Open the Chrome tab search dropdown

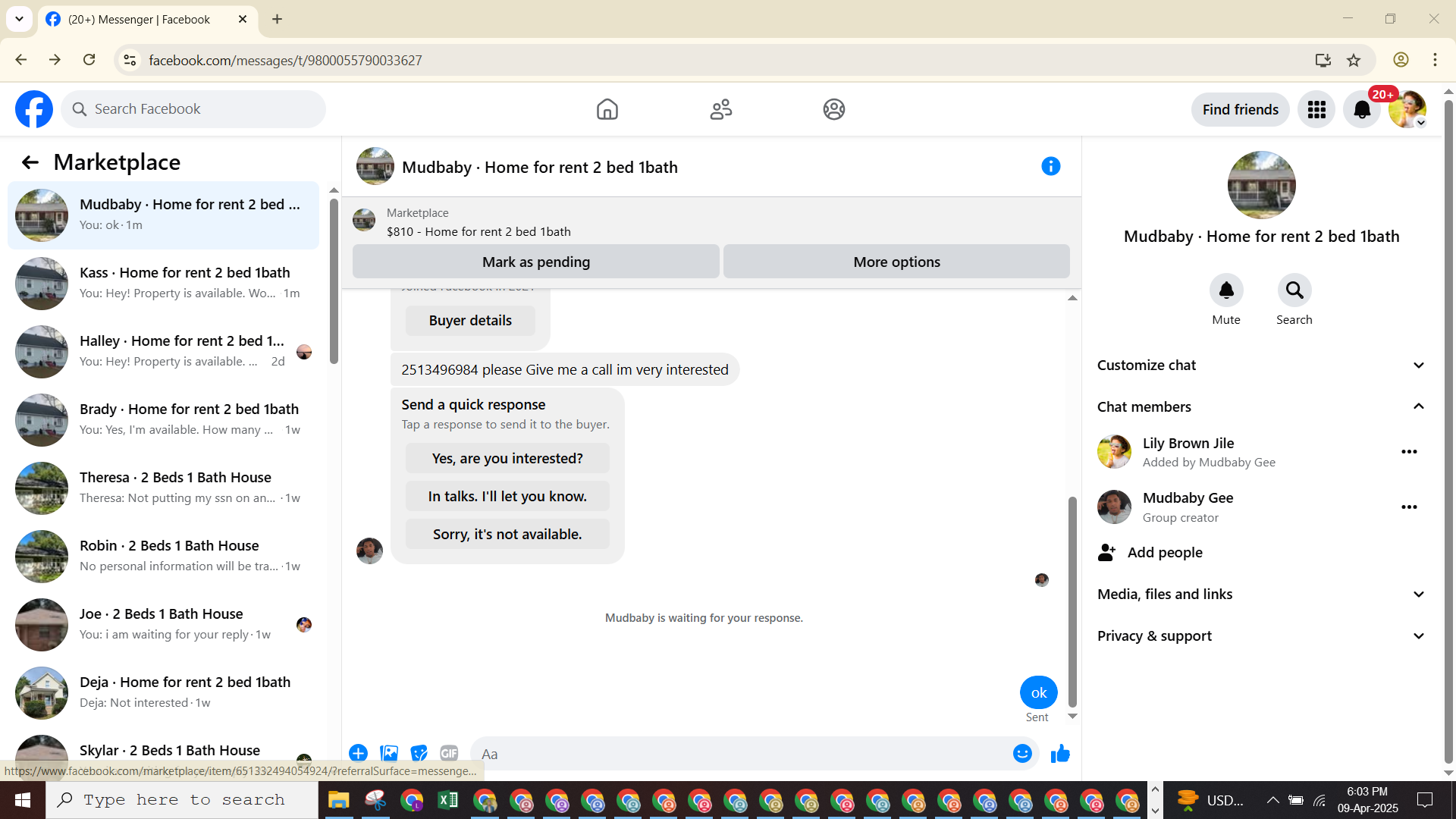tap(20, 19)
